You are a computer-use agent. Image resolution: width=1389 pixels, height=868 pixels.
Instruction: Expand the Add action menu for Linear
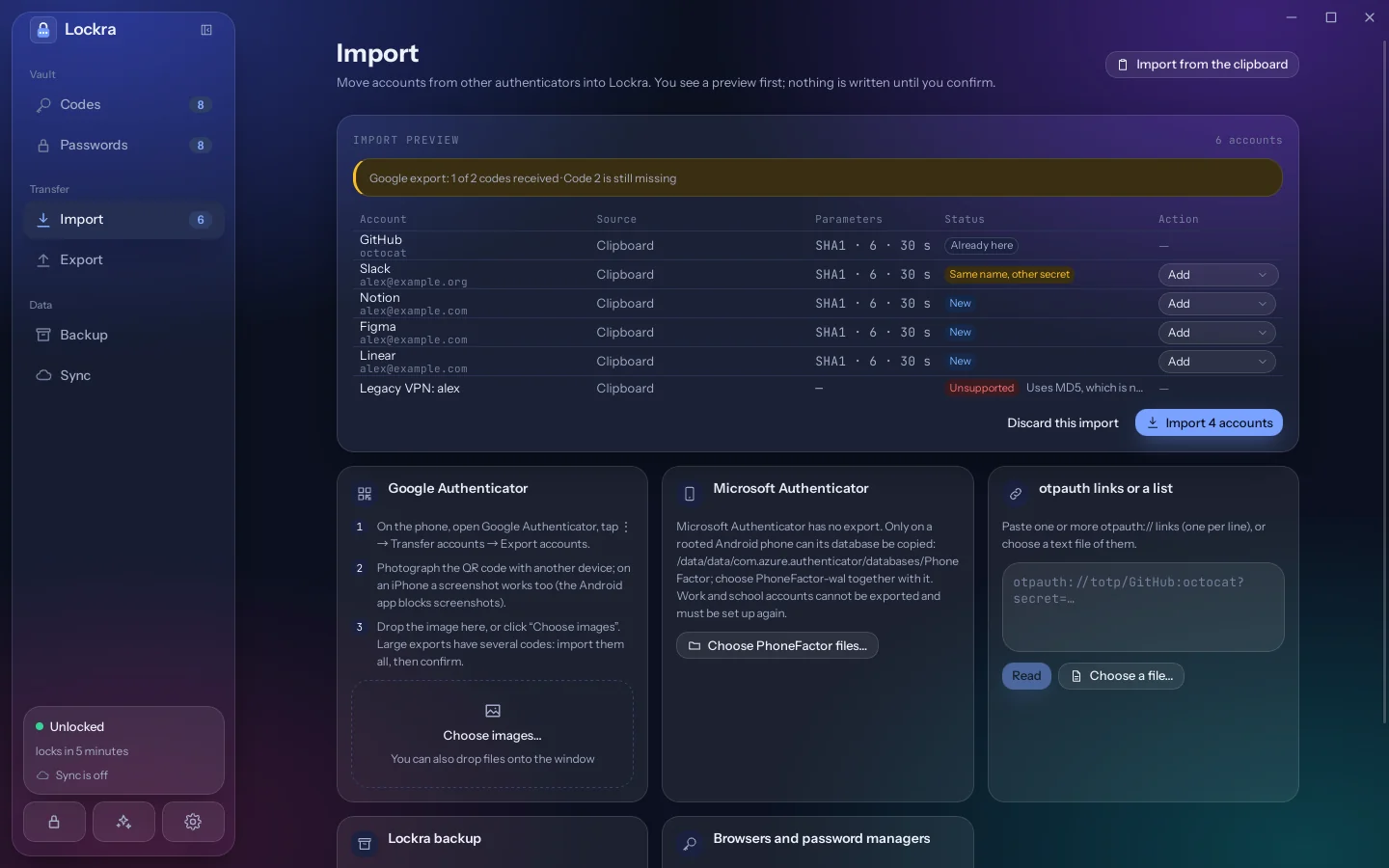click(1217, 362)
